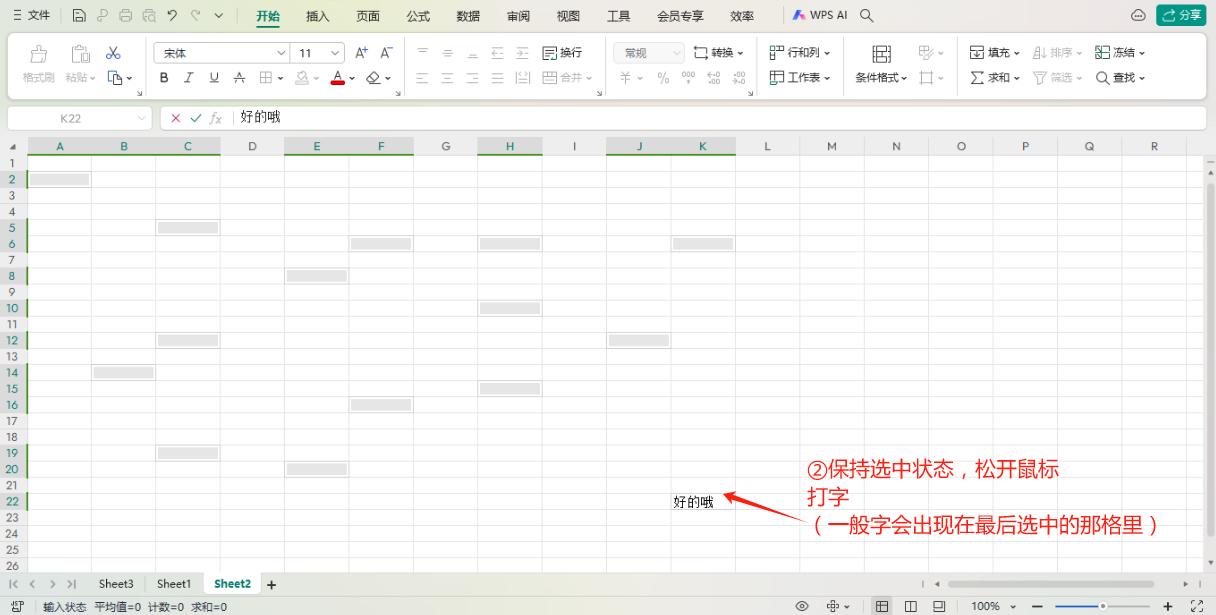Click the zoom slider handle

1103,606
